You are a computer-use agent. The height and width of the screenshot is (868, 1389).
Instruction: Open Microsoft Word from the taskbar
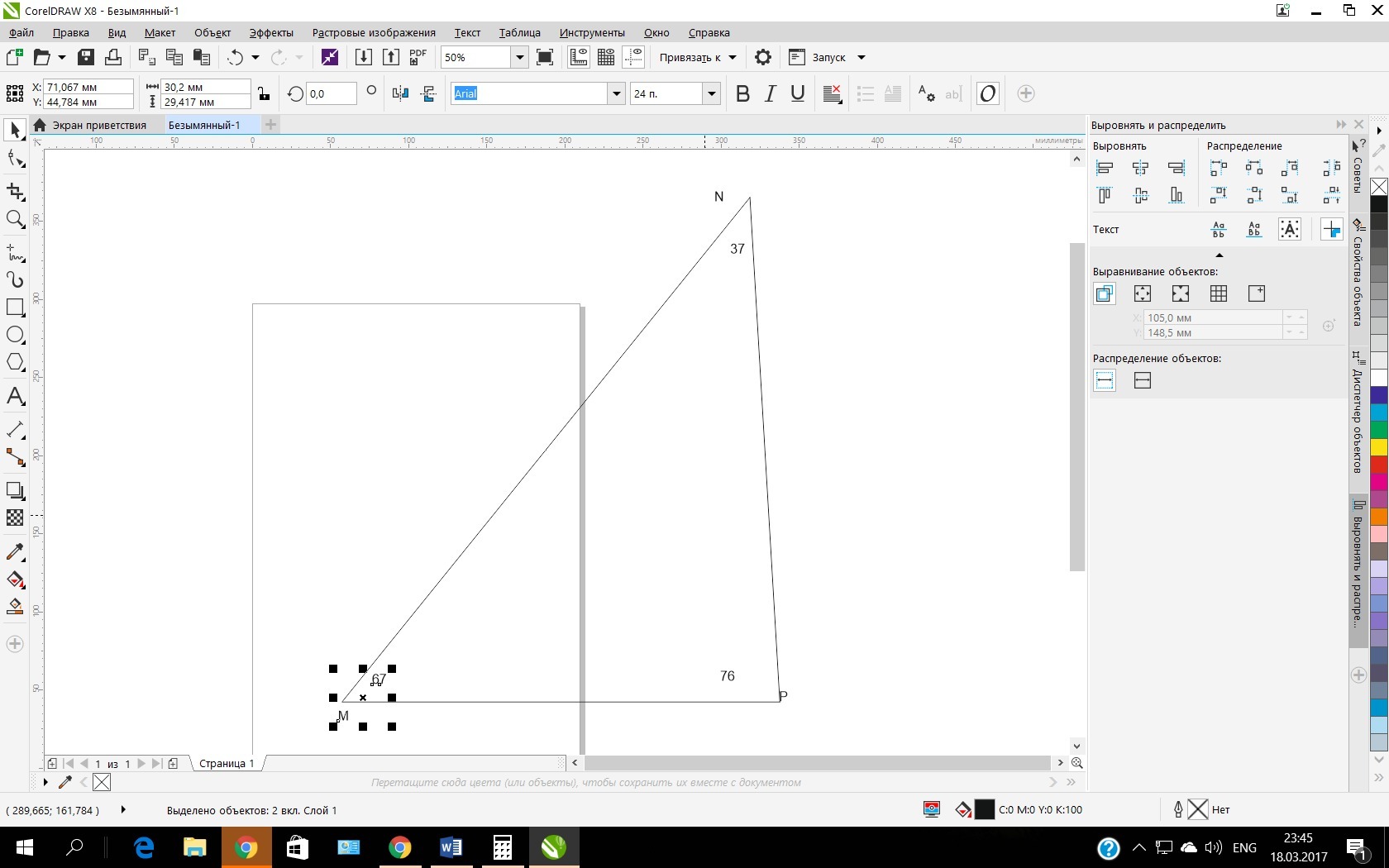tap(451, 847)
